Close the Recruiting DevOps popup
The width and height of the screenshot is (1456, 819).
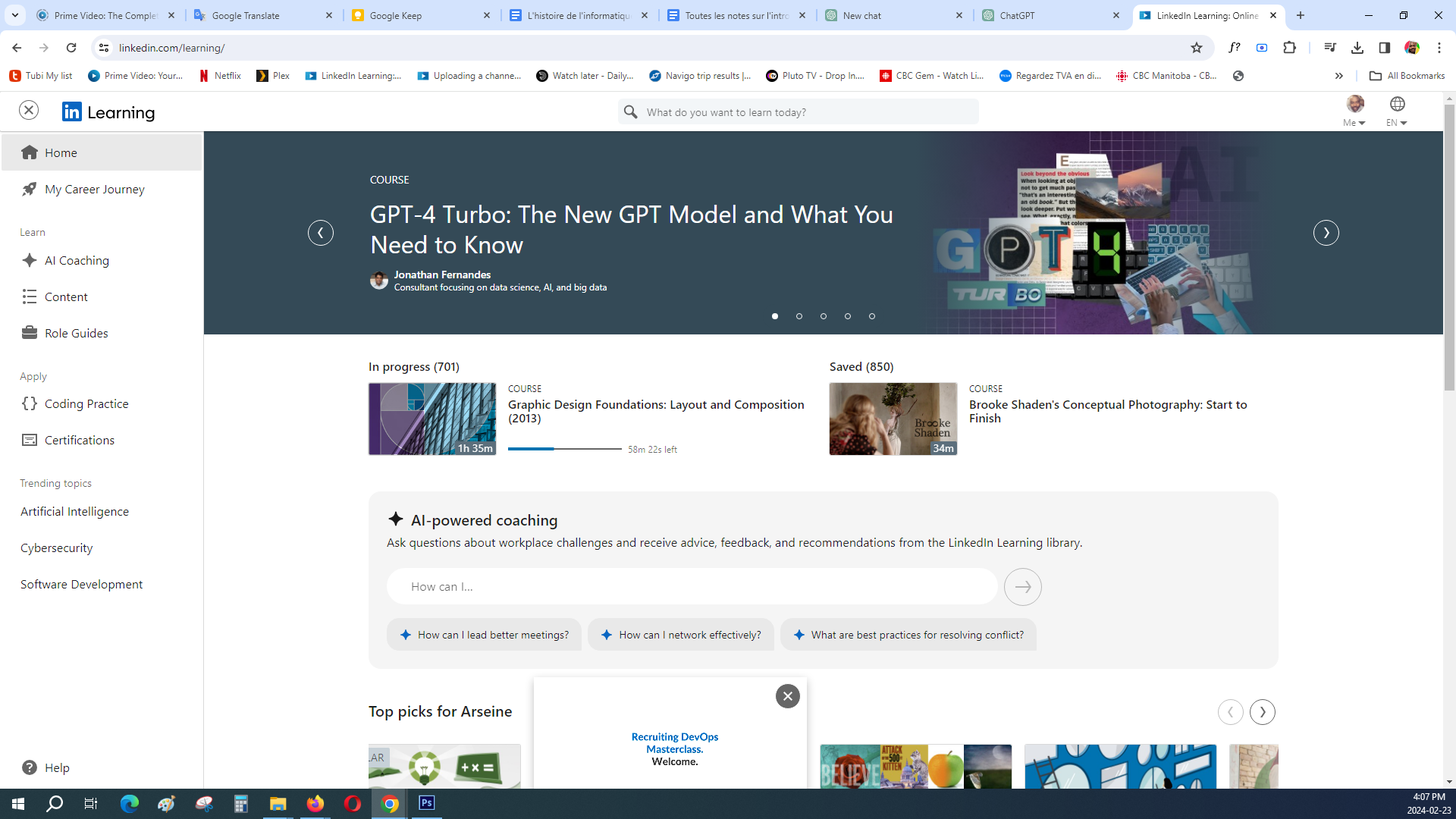tap(787, 696)
